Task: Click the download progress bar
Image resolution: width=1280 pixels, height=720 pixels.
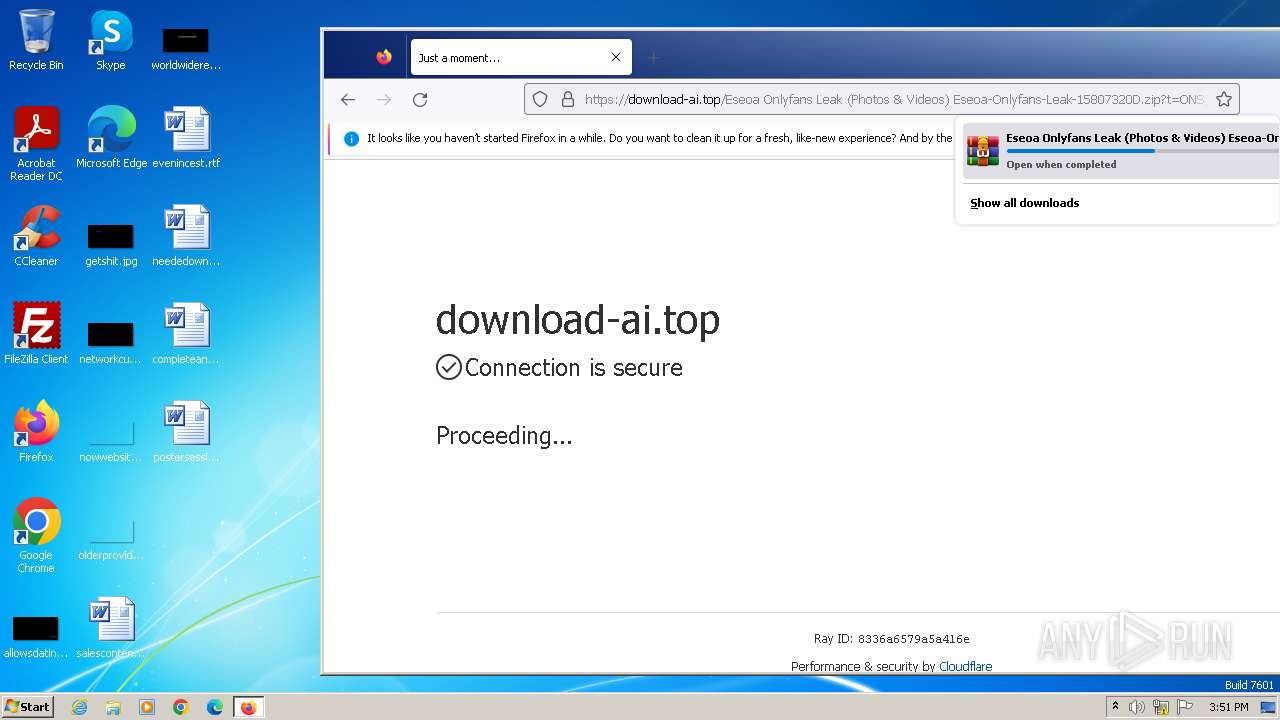Action: click(x=1142, y=151)
